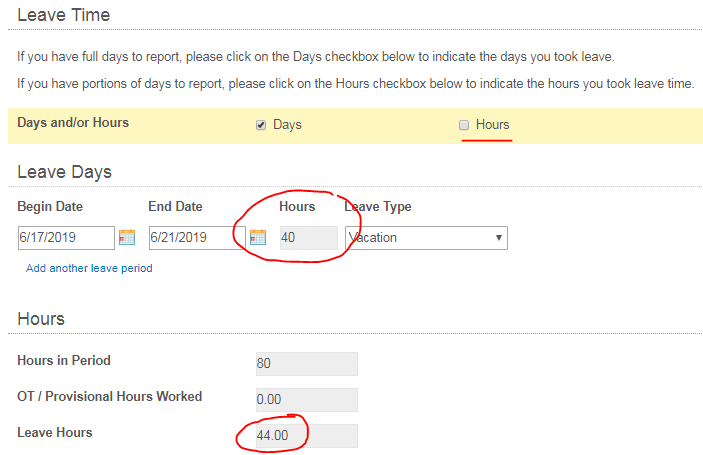Image resolution: width=703 pixels, height=455 pixels.
Task: Open the End Date calendar picker
Action: [258, 237]
